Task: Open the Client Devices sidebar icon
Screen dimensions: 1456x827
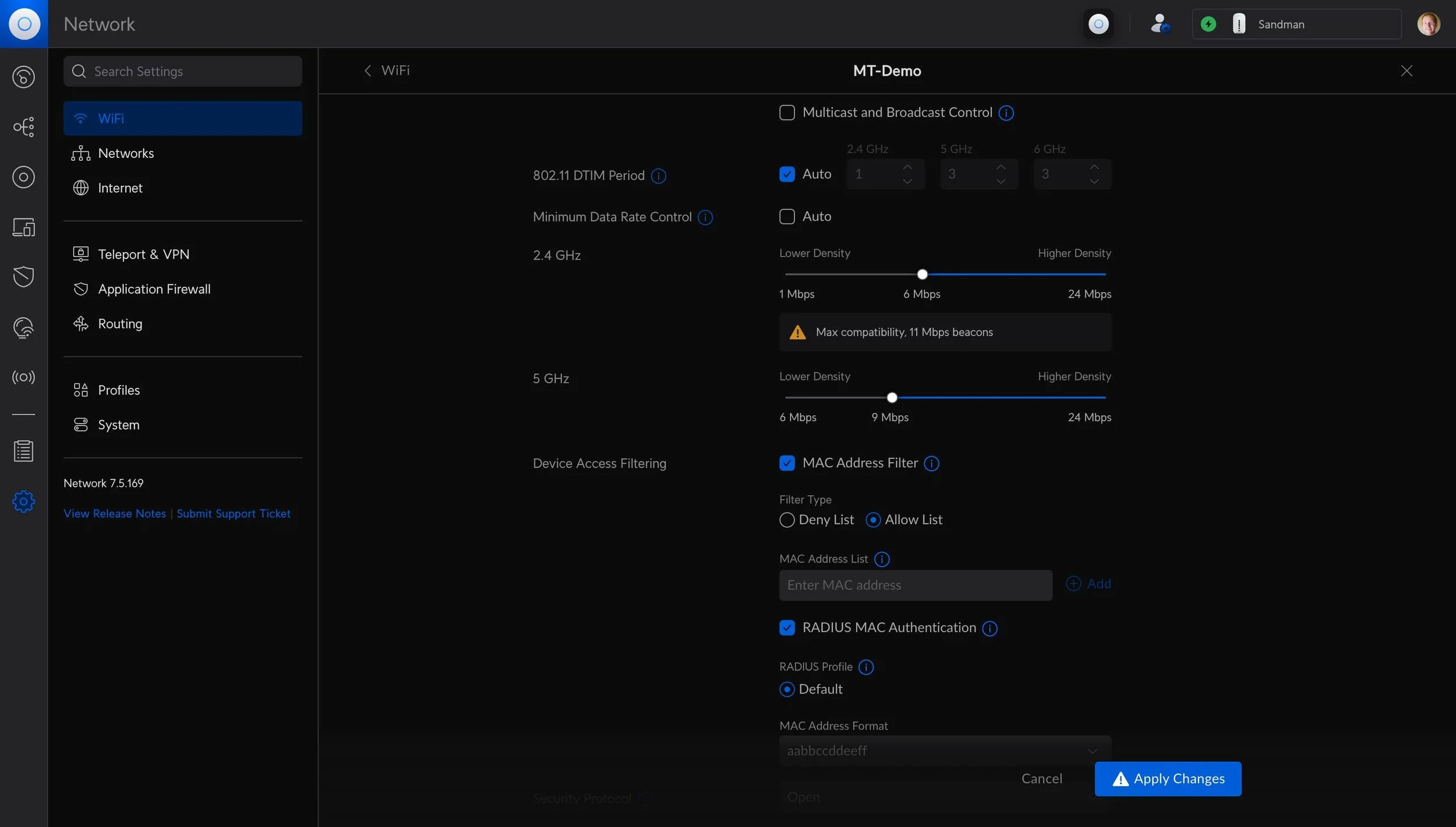Action: [x=23, y=227]
